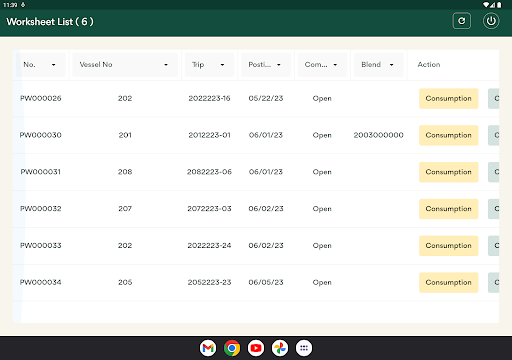Click trip 2072223-03
The image size is (512, 360).
[209, 209]
